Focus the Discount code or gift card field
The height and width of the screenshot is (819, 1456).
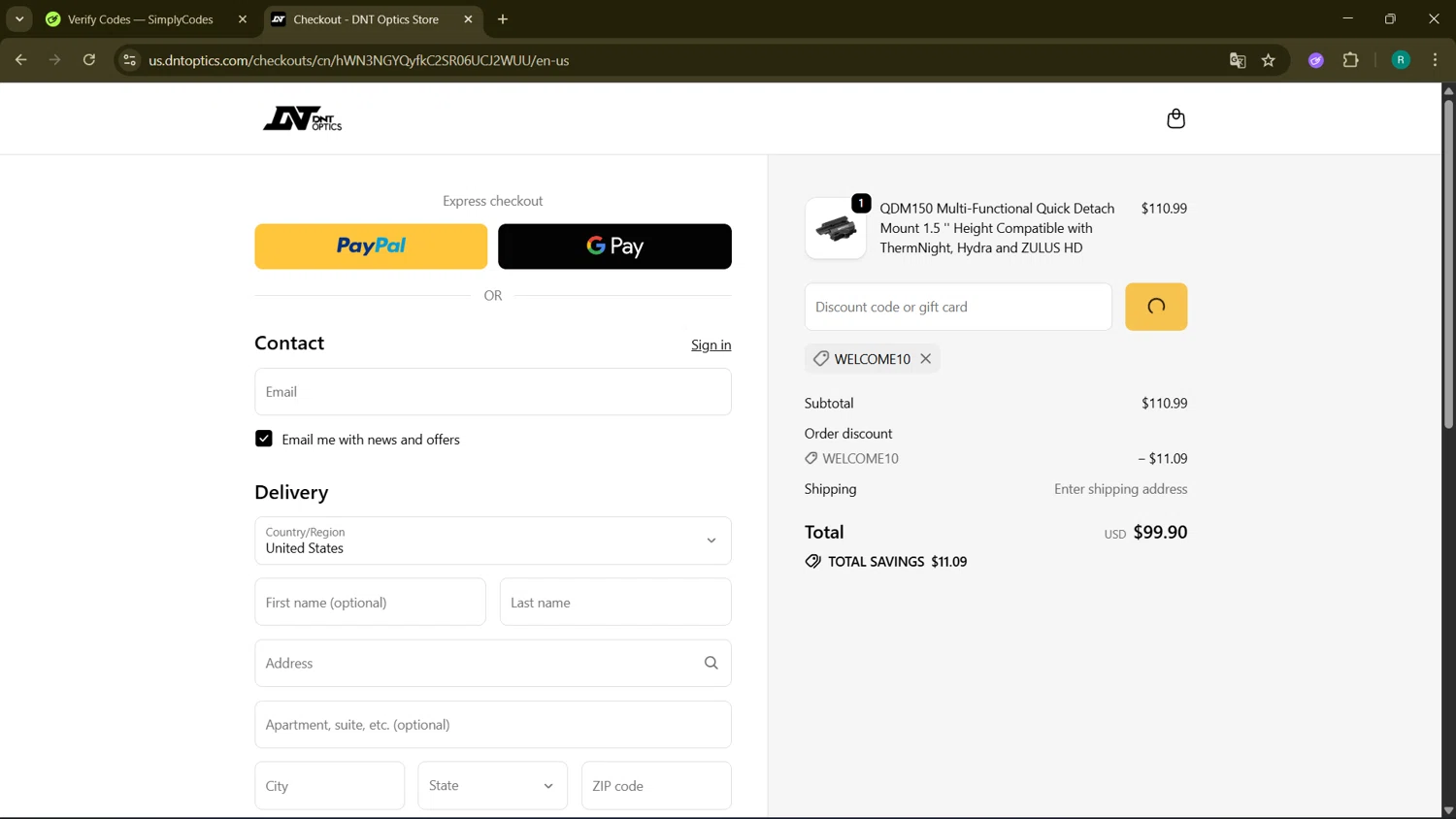958,307
